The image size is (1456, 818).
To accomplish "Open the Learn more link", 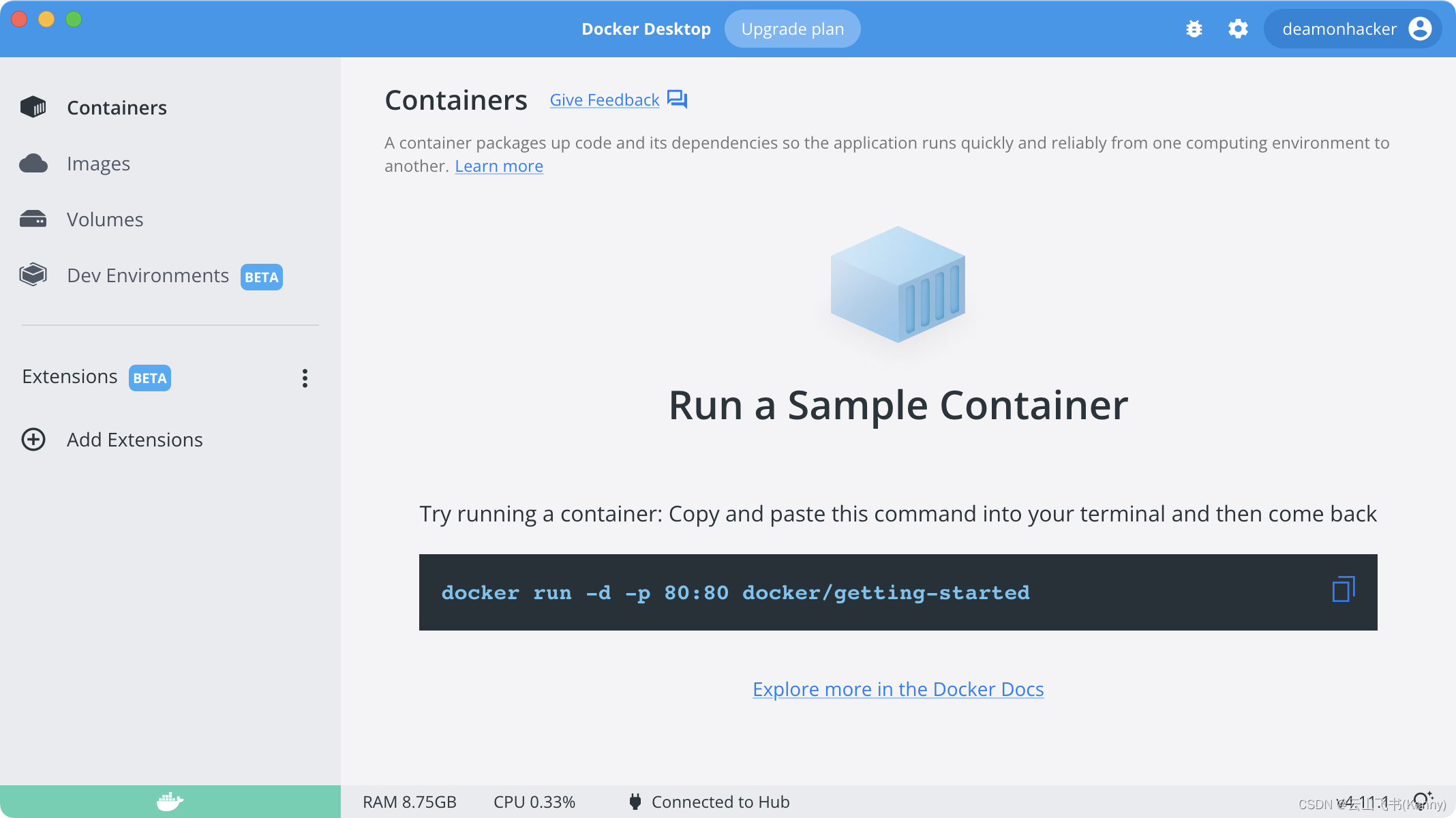I will (499, 166).
